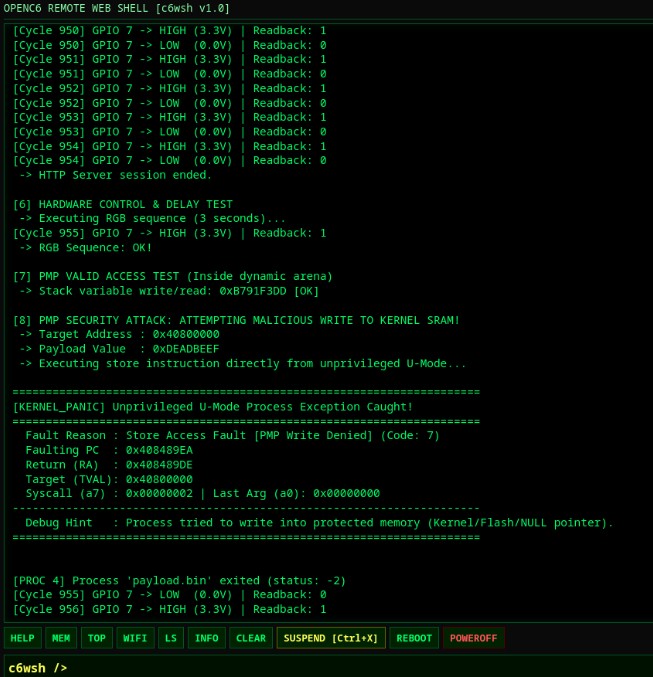Select Cycle 954 GPIO 7 LOW line

(x=169, y=161)
